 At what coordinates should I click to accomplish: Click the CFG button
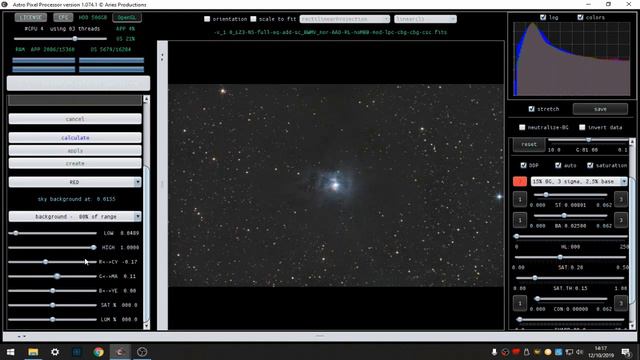63,18
